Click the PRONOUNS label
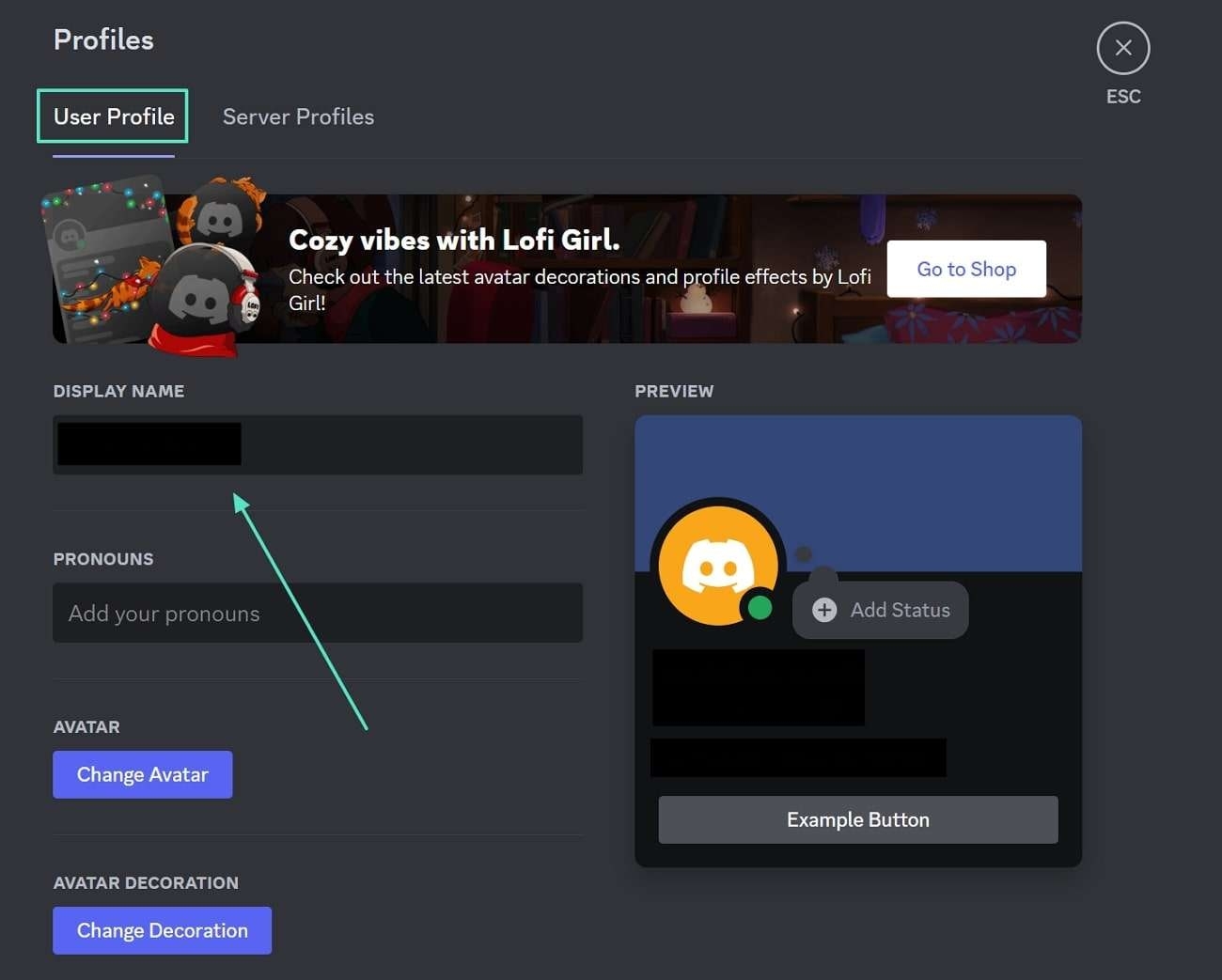1222x980 pixels. click(103, 559)
